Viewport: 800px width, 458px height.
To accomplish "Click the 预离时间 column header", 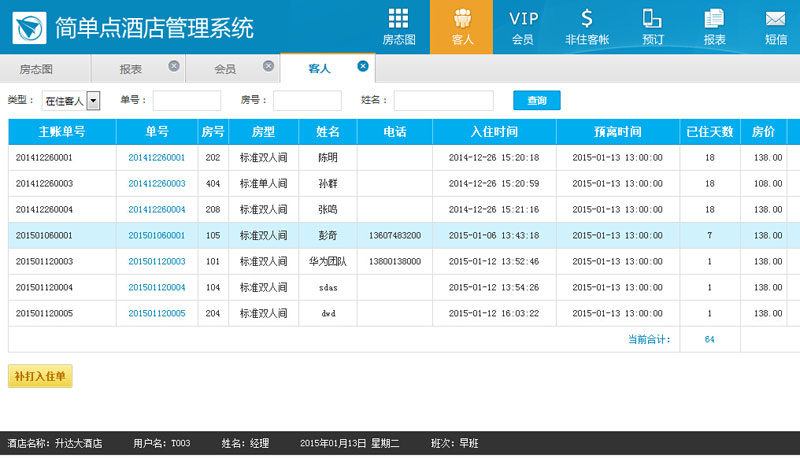I will pyautogui.click(x=618, y=132).
